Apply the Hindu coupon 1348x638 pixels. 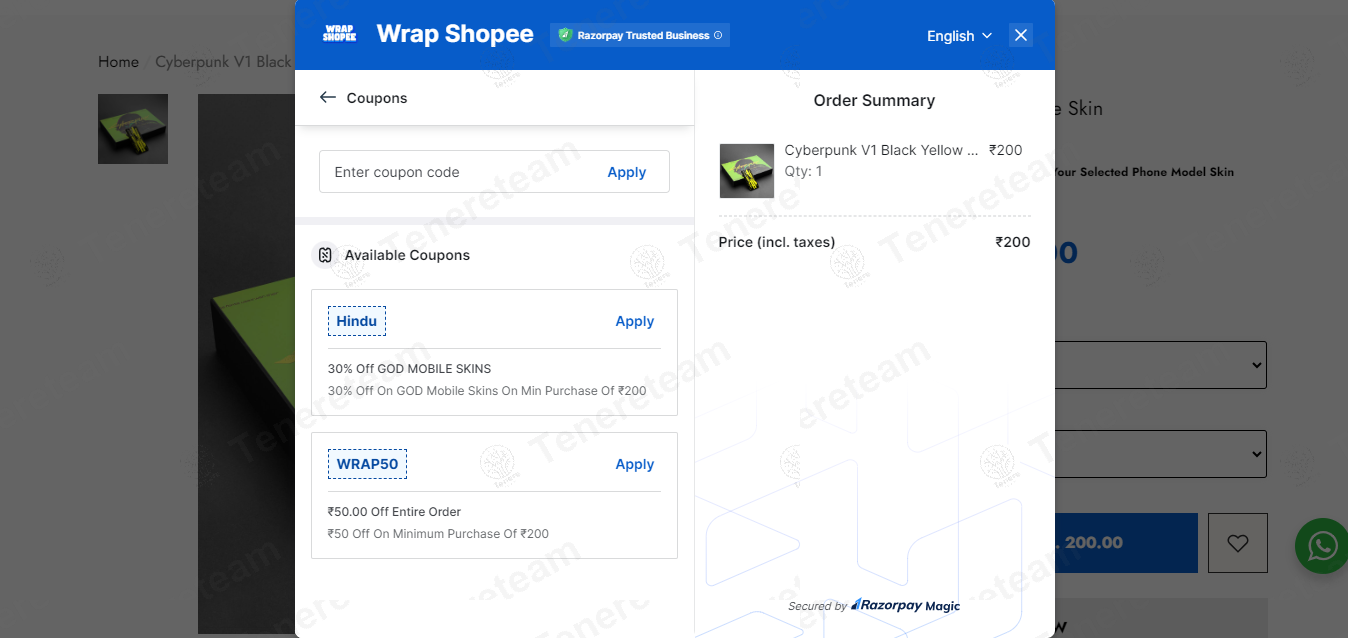pos(634,321)
